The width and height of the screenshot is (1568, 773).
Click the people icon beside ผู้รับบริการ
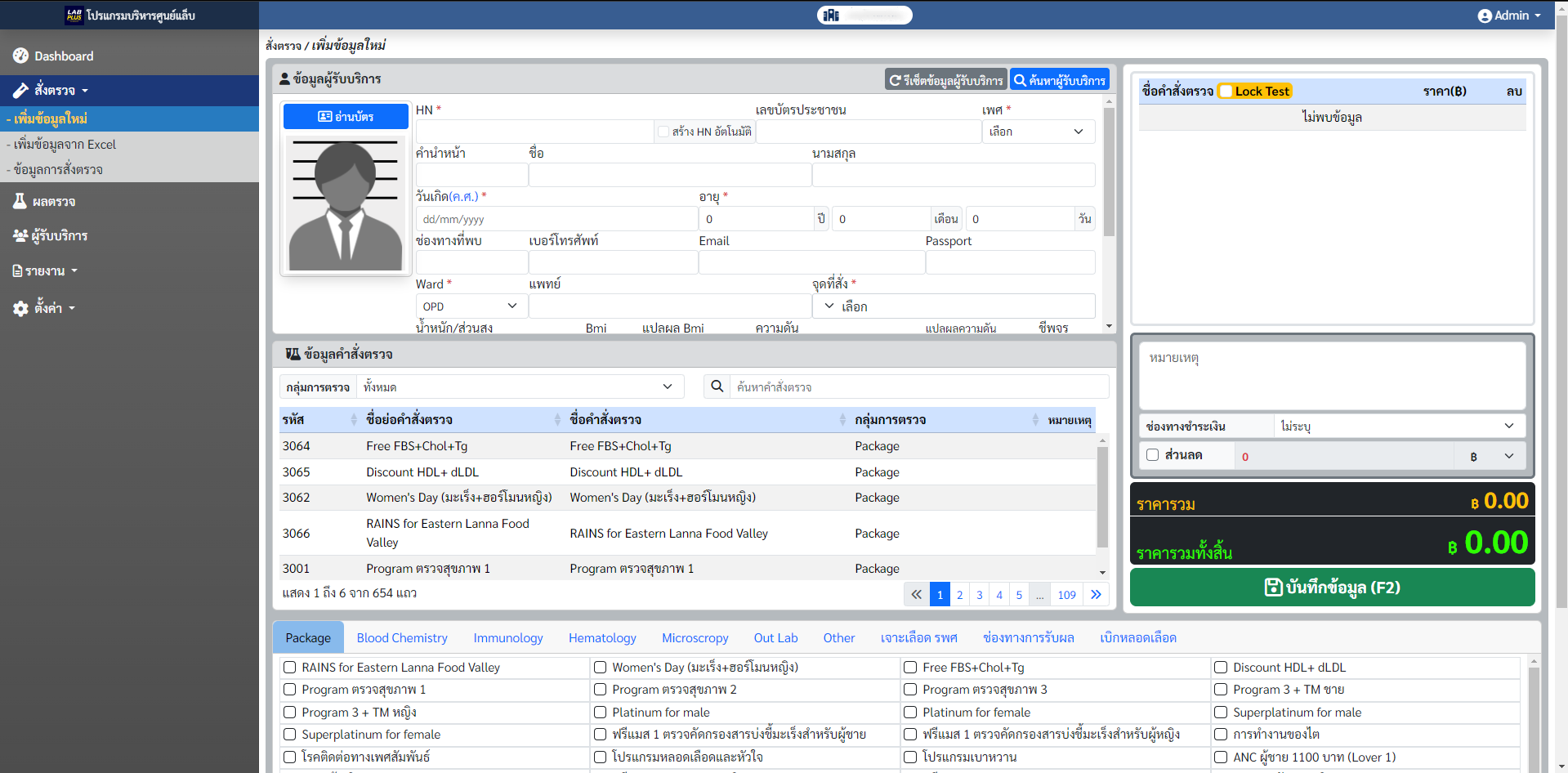point(20,235)
